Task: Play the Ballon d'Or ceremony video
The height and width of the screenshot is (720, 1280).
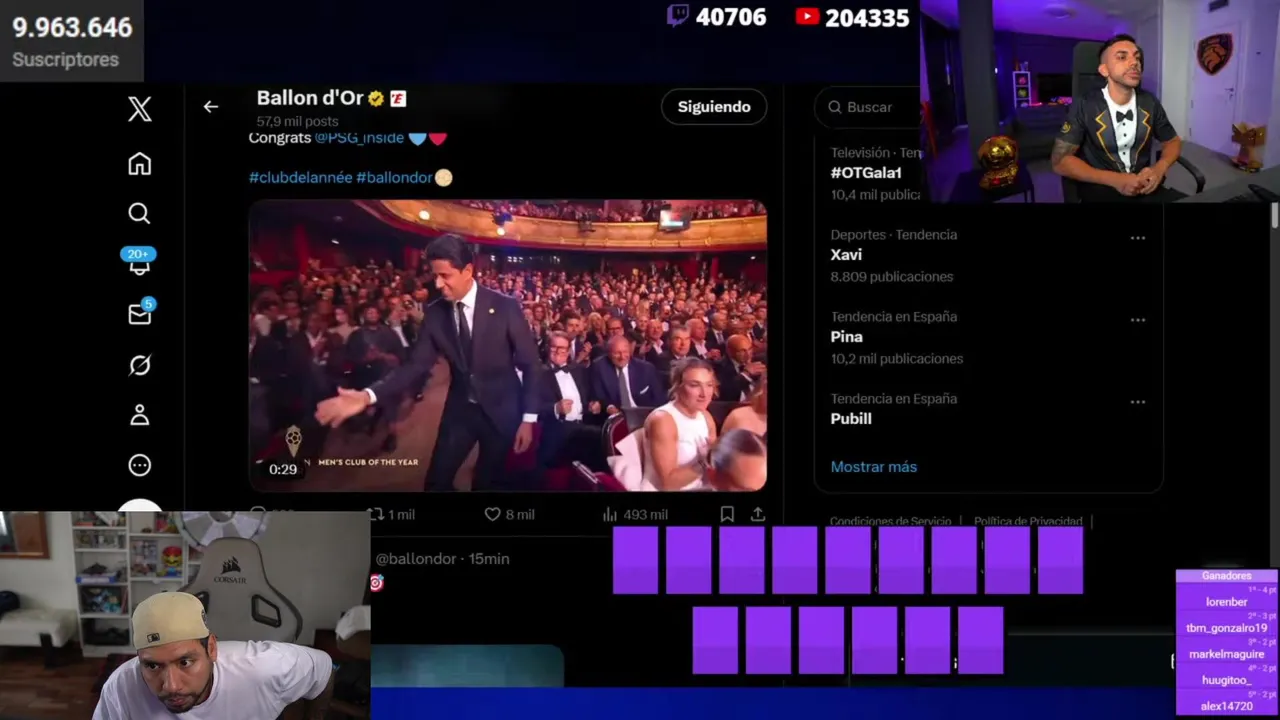Action: click(x=508, y=346)
